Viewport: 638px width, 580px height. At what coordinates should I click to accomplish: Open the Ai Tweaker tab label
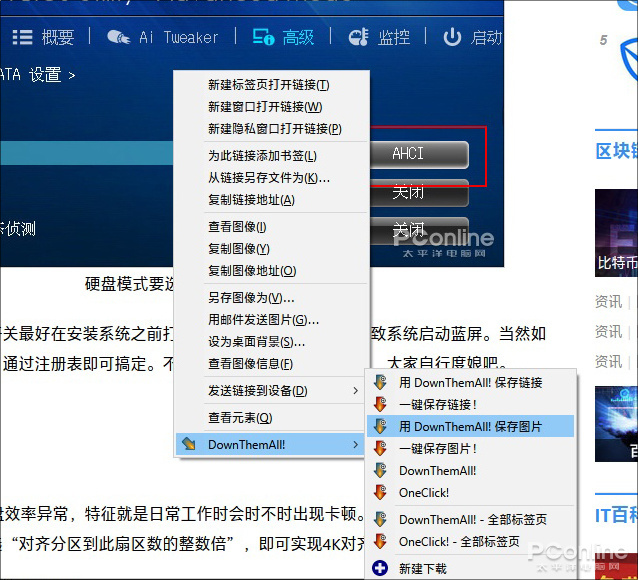pos(179,37)
